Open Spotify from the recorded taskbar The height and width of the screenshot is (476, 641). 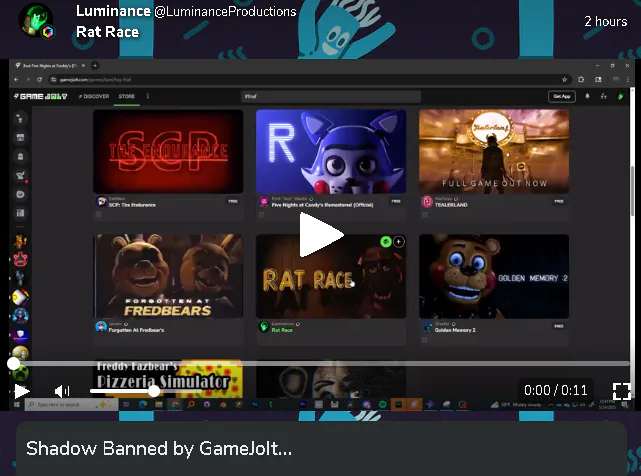coord(382,404)
